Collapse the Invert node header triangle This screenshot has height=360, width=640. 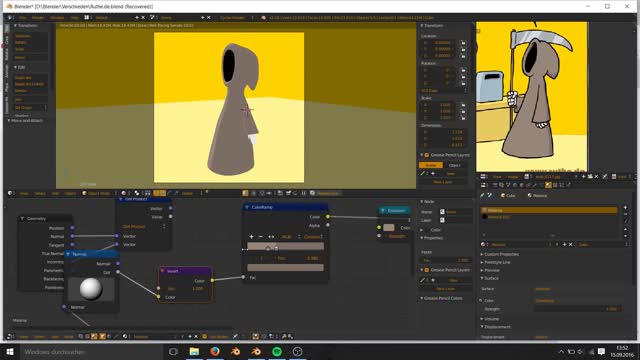pos(162,271)
